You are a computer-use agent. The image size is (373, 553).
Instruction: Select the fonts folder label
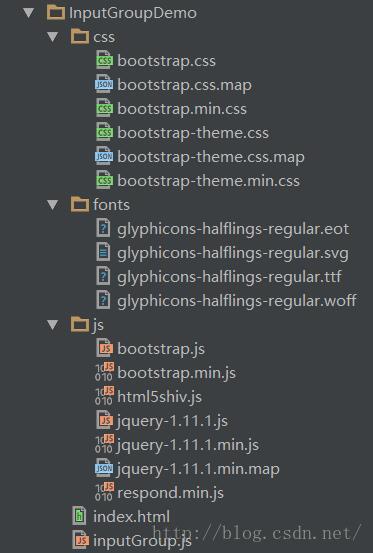coord(111,205)
